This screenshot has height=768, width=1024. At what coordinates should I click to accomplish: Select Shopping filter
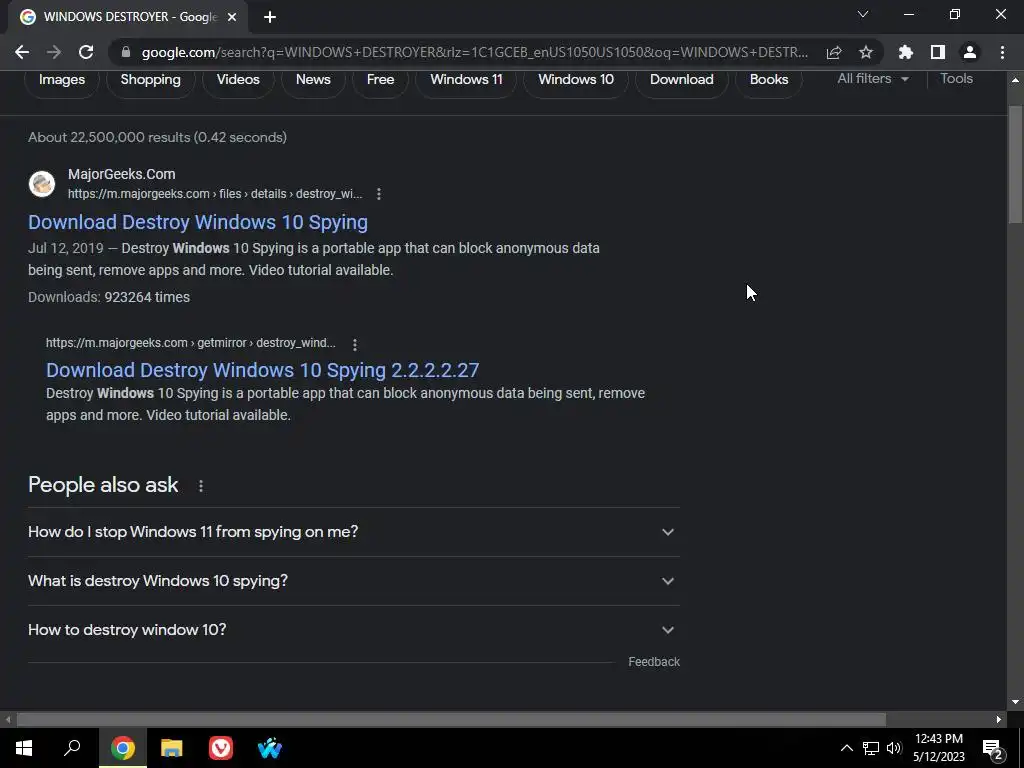[150, 80]
